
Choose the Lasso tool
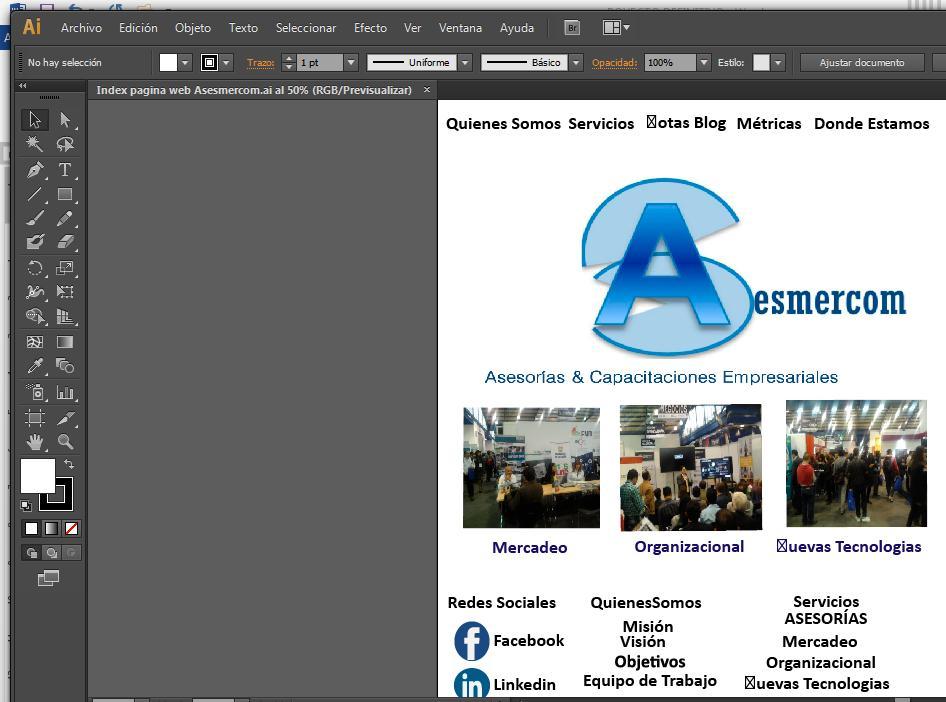point(65,144)
